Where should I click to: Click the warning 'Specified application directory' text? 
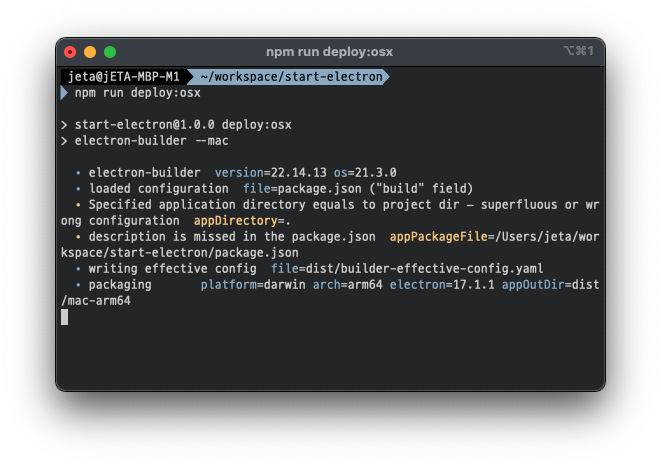point(197,205)
